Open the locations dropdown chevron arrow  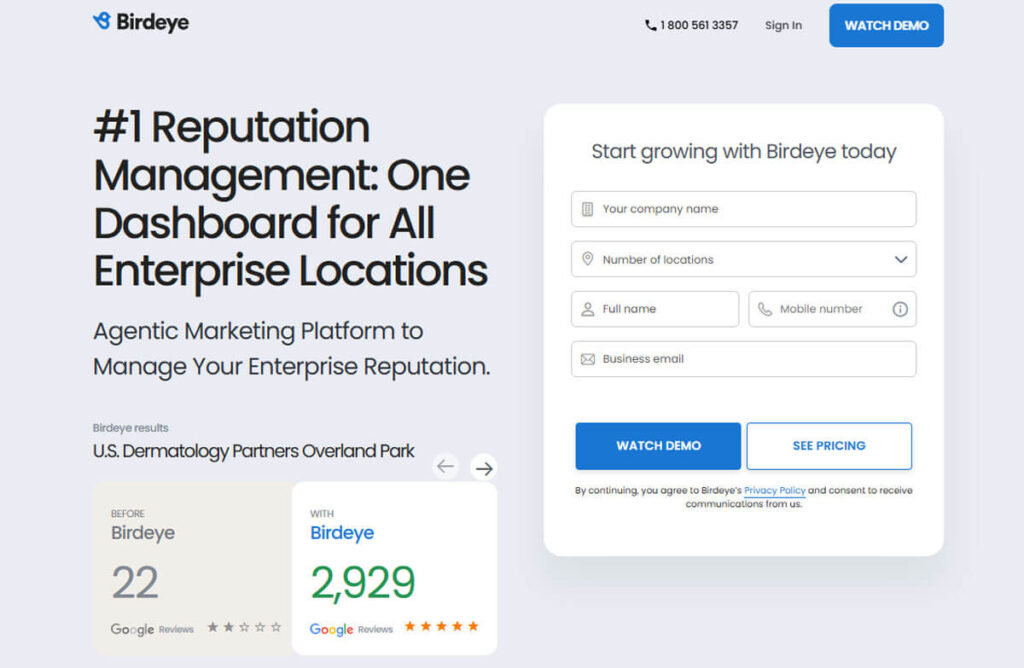pos(901,259)
